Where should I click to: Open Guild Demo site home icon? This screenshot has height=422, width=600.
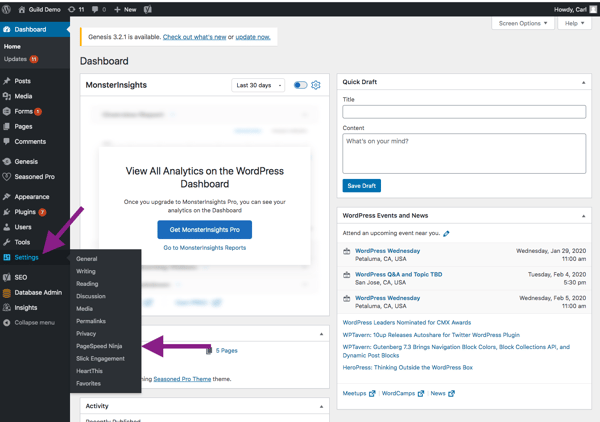pos(22,10)
